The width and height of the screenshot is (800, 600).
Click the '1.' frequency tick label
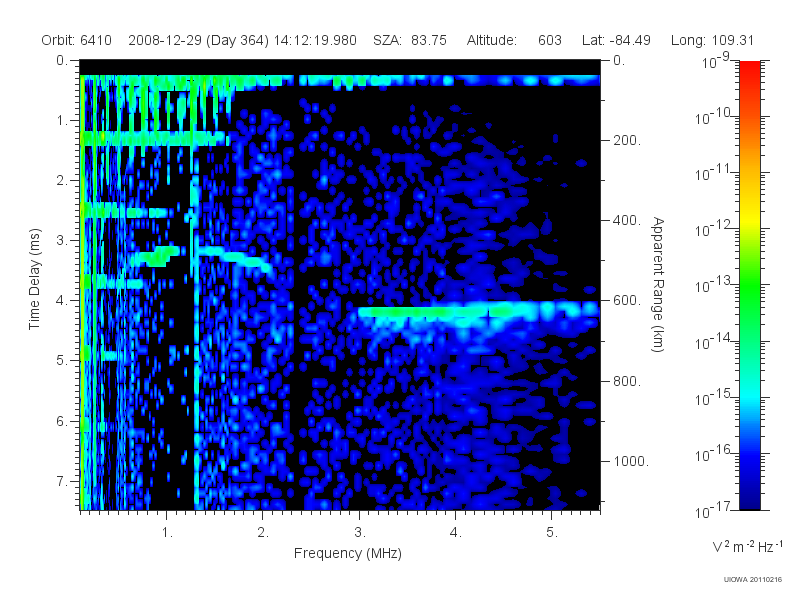[167, 533]
